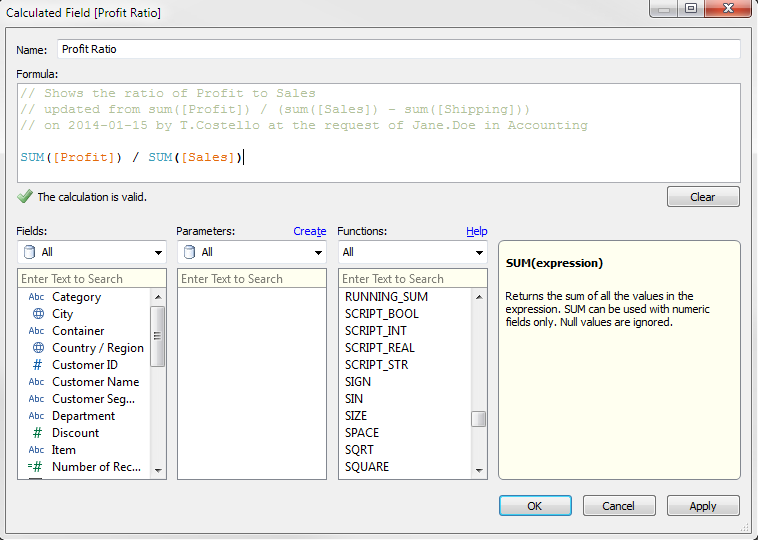
Task: Select the SCRIPT_REAL function
Action: pos(379,348)
